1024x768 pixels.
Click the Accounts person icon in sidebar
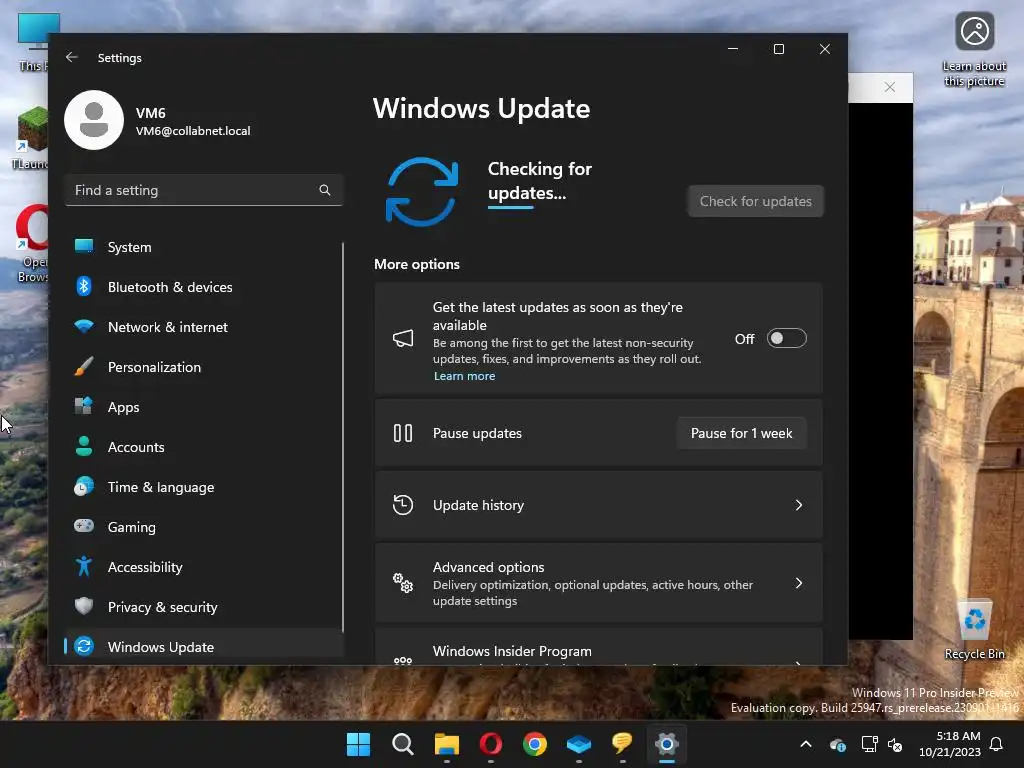coord(84,446)
